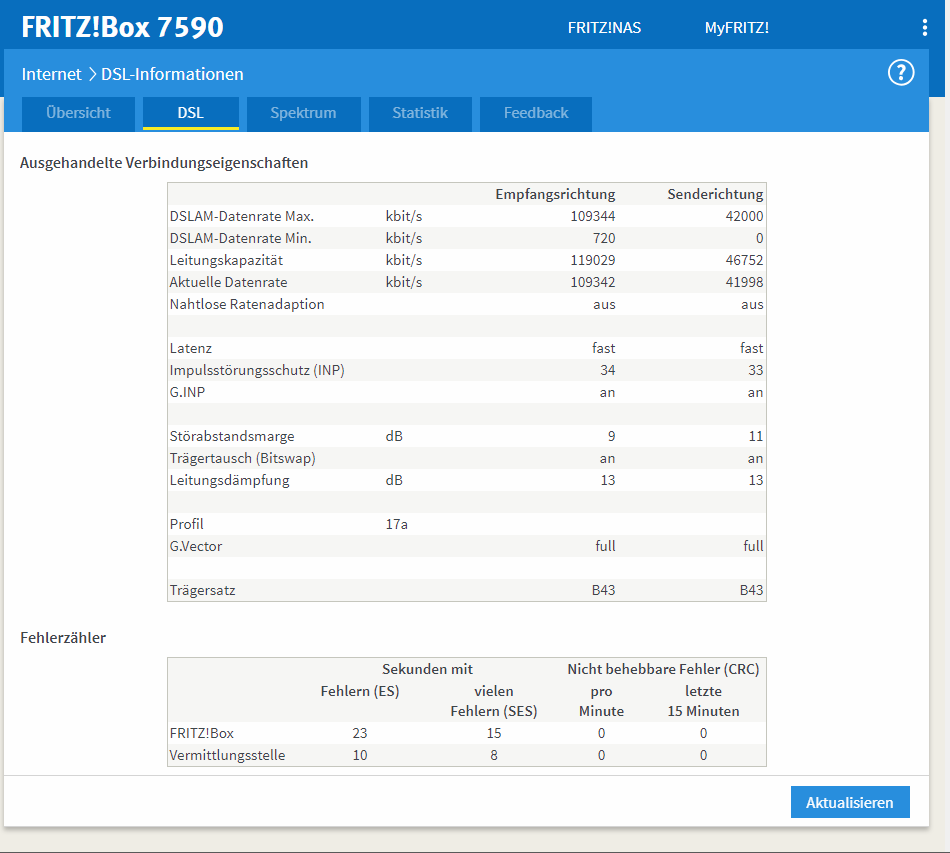Select the DSLAM-Datenrate Max. row label
The width and height of the screenshot is (950, 853).
[242, 216]
